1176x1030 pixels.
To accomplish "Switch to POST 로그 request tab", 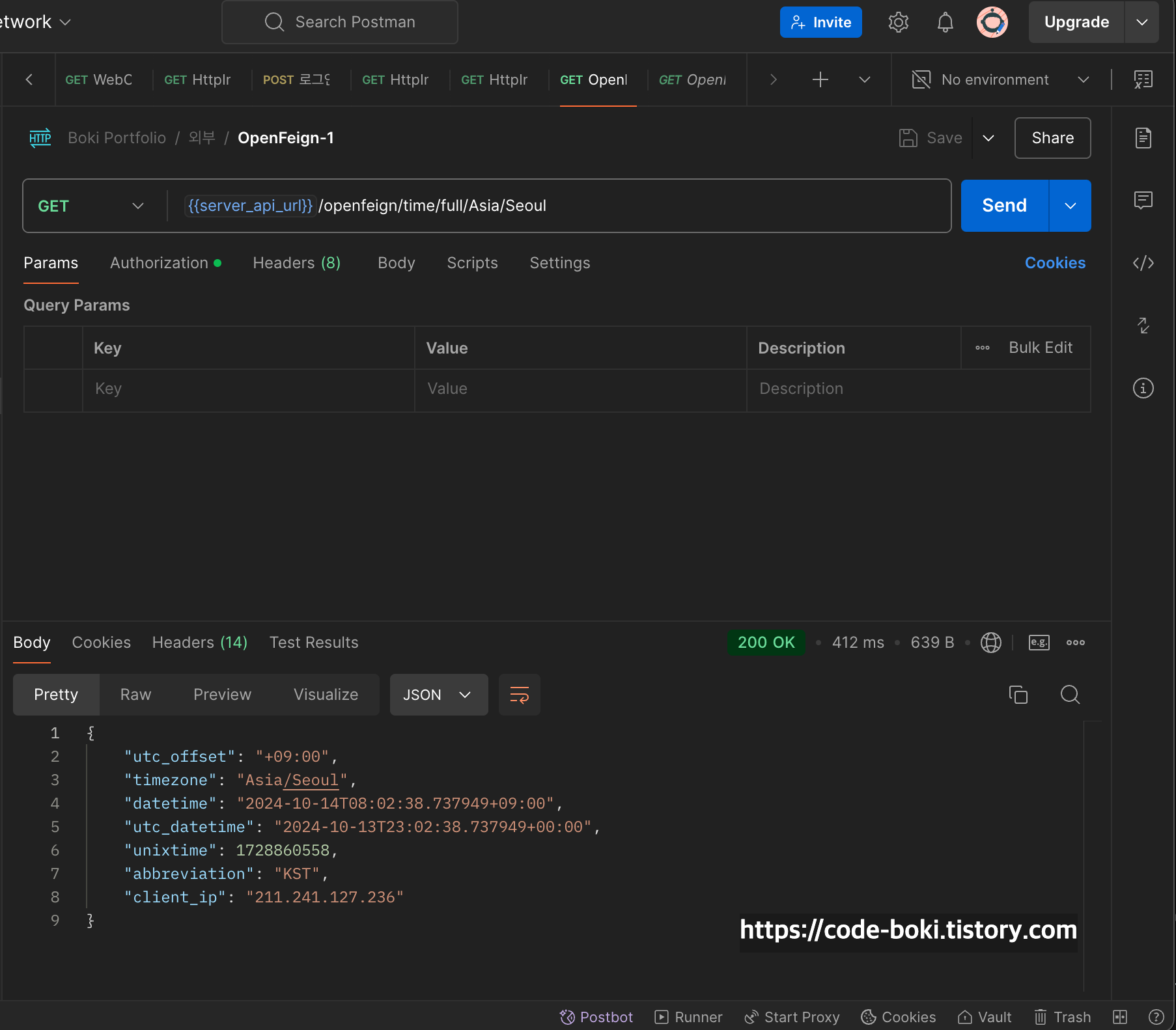I will (297, 79).
